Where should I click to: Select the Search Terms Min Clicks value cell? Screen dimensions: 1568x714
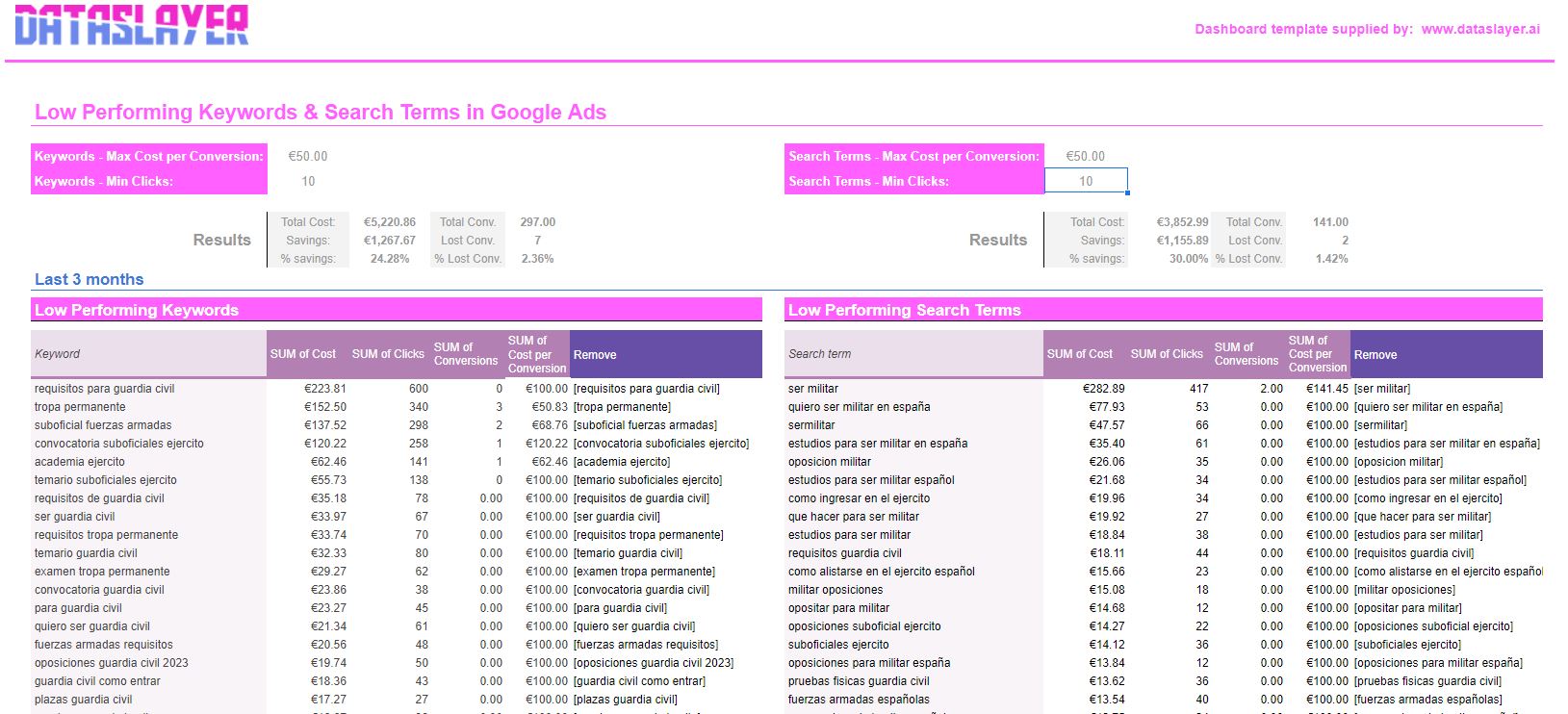(1085, 181)
